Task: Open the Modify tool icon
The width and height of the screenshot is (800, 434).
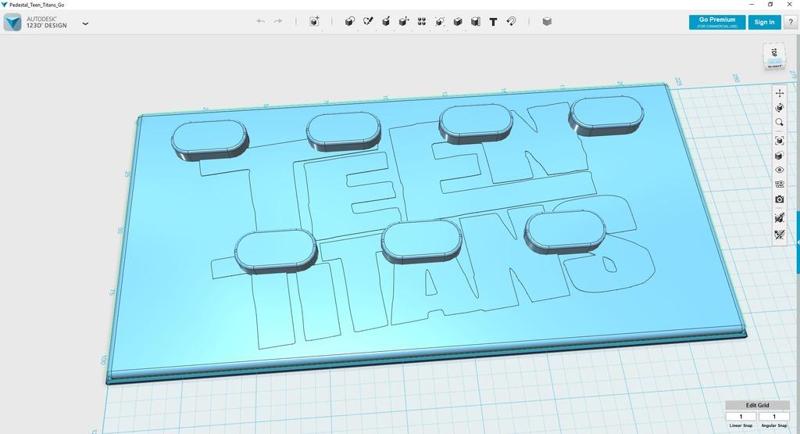Action: [x=404, y=21]
